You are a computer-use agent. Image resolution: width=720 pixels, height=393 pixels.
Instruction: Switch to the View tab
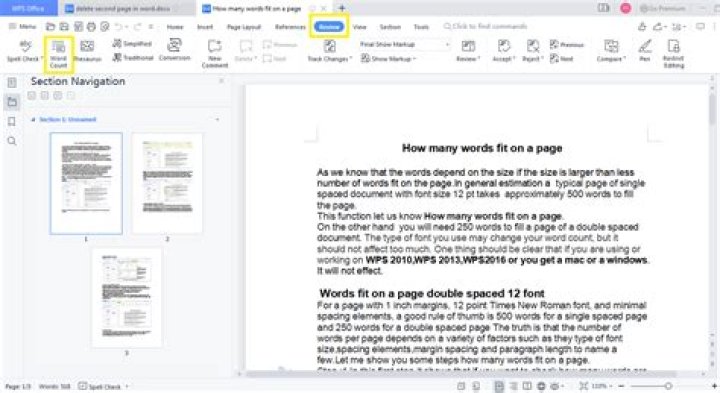(360, 27)
